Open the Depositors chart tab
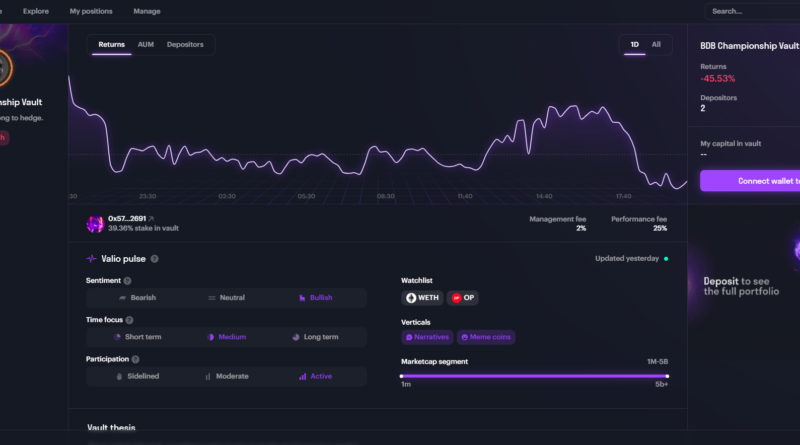This screenshot has width=800, height=445. pos(185,45)
